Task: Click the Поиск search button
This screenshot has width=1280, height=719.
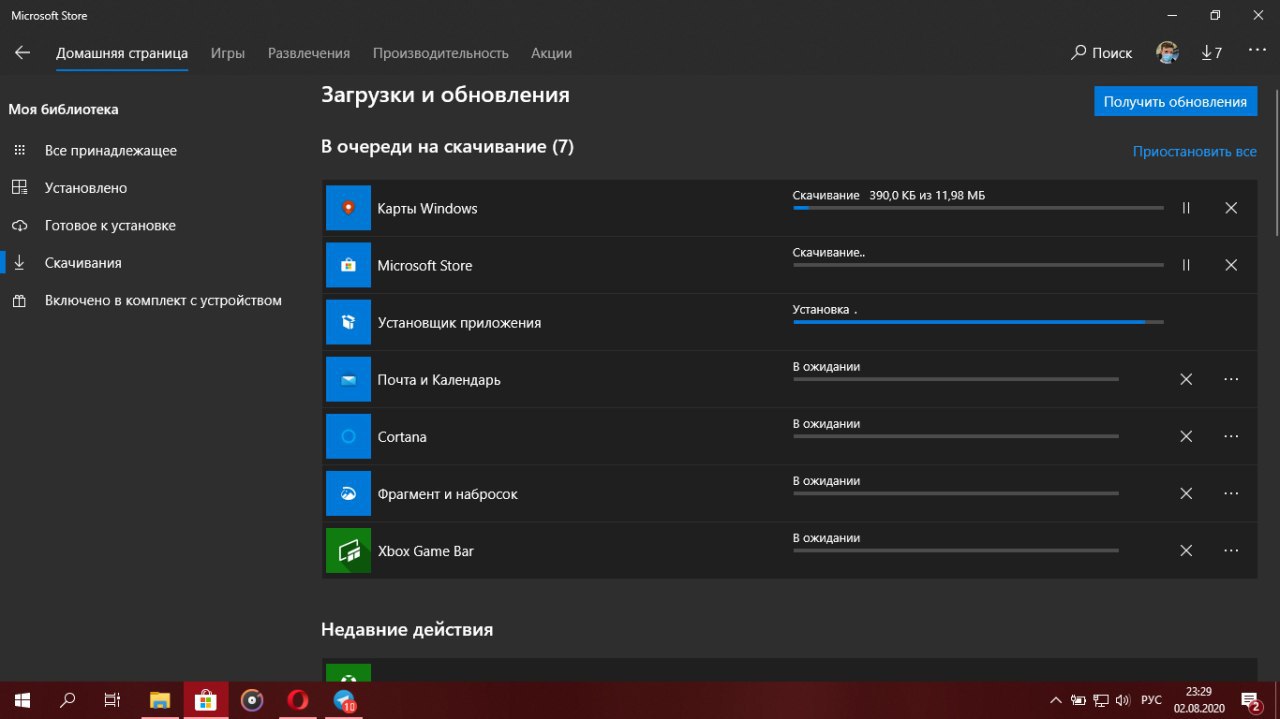Action: (x=1102, y=53)
